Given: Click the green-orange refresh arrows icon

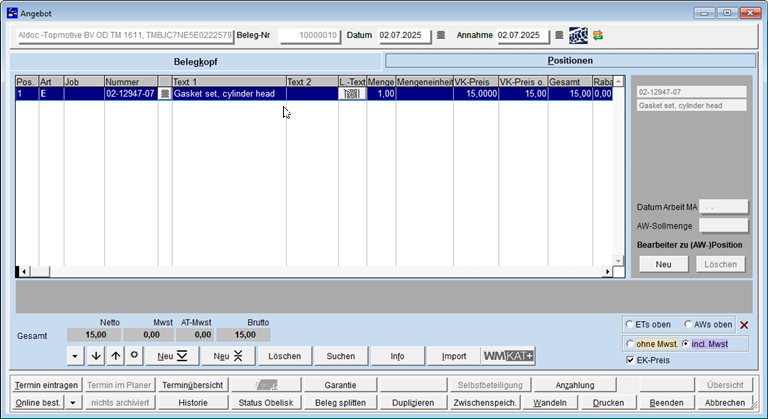Looking at the screenshot, I should (x=598, y=35).
